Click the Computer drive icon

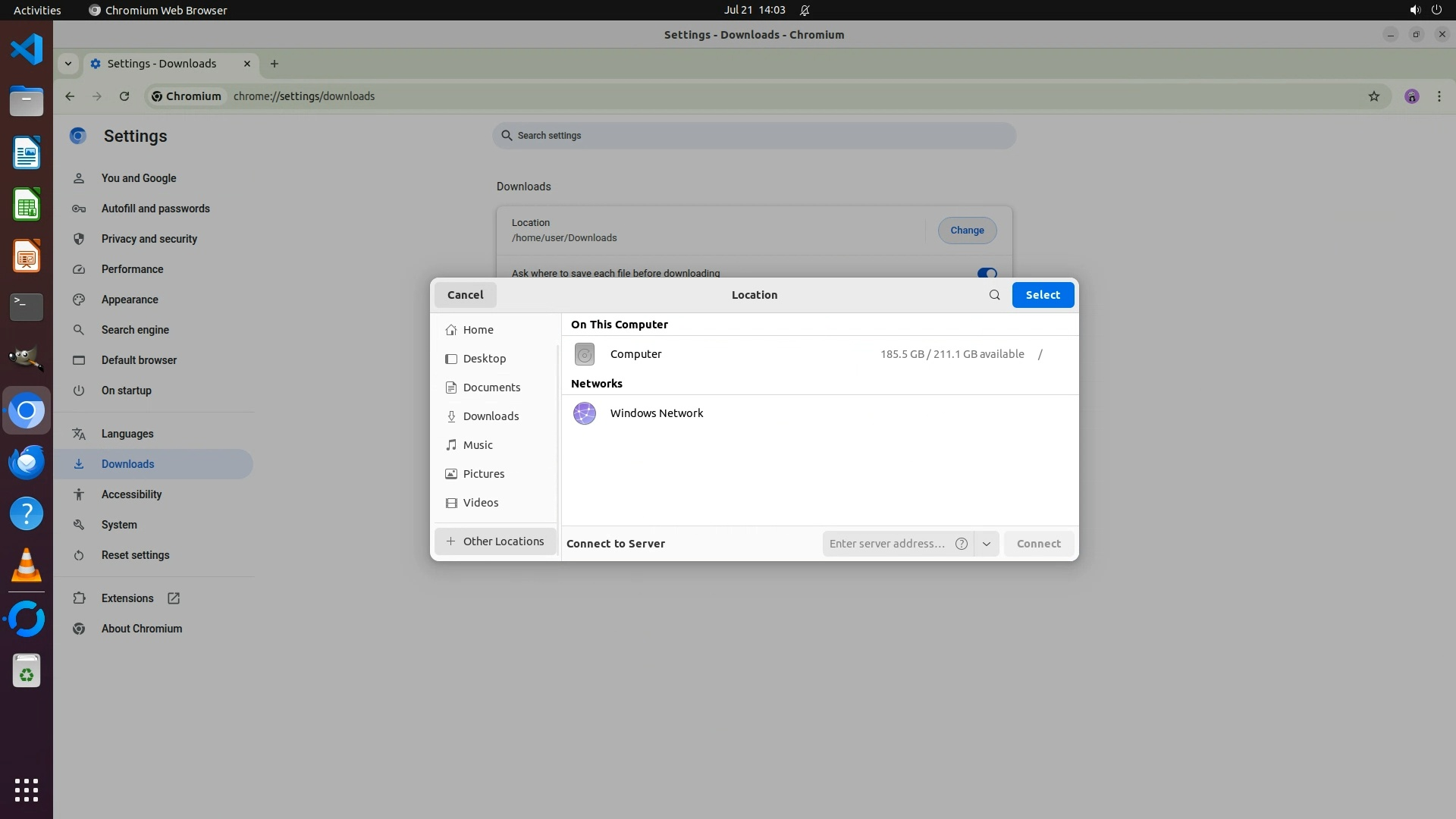click(584, 354)
